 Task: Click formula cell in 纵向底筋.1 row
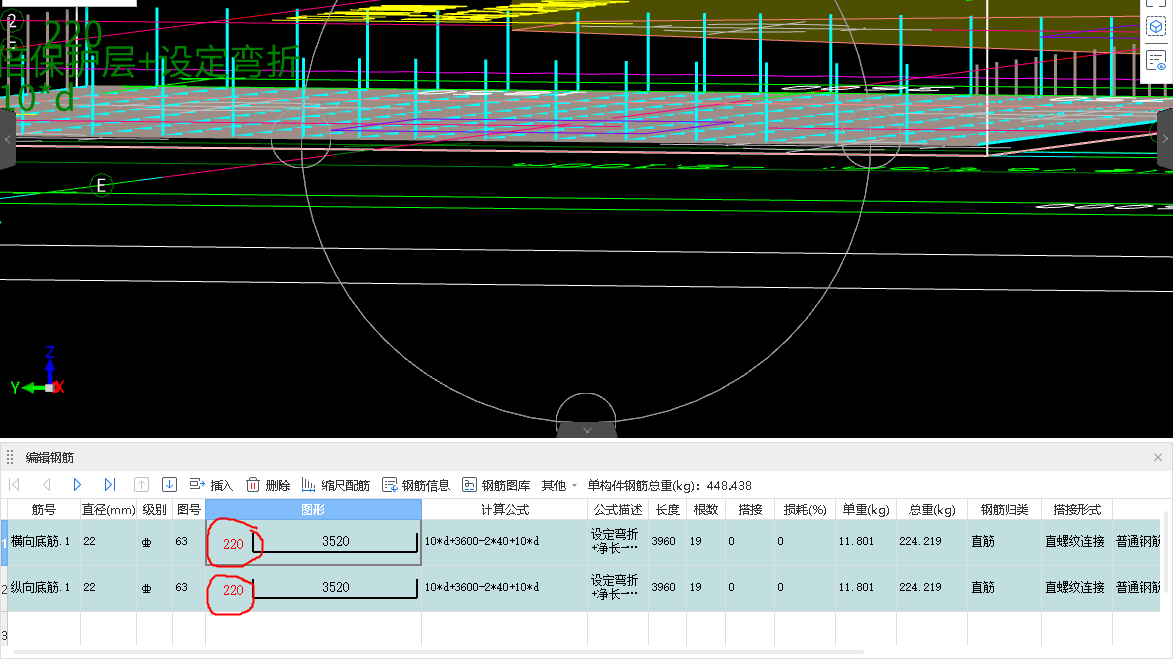(x=505, y=588)
